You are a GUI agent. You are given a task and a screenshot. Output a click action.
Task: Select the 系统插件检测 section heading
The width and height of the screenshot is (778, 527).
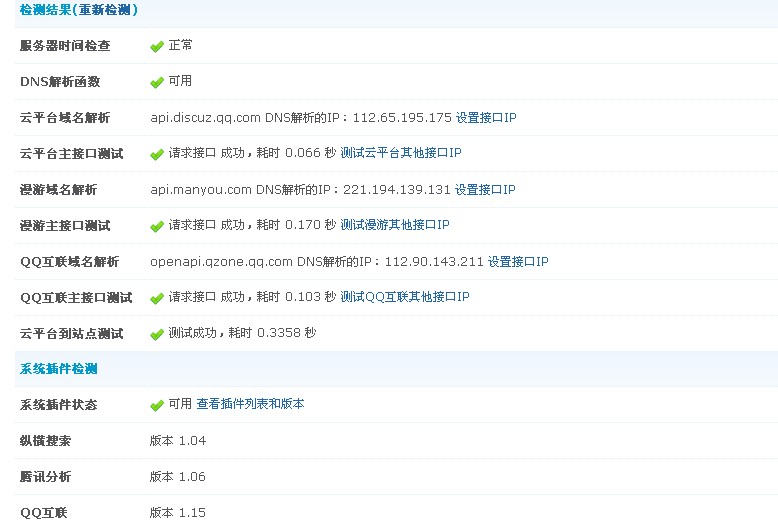click(x=59, y=369)
